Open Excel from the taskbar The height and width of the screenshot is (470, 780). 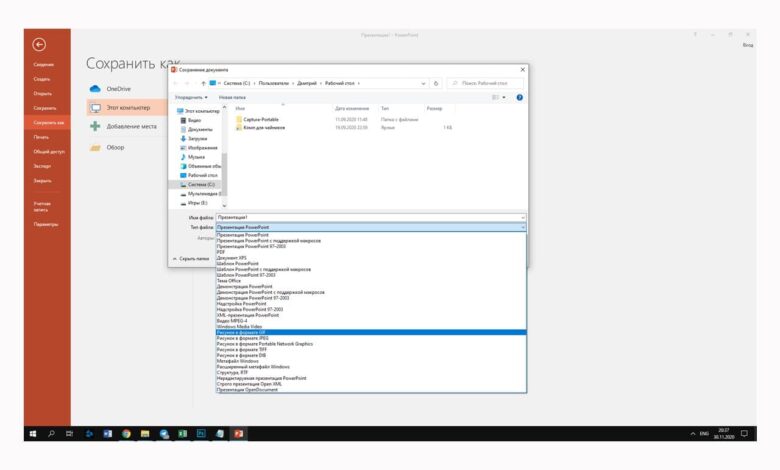(x=183, y=434)
